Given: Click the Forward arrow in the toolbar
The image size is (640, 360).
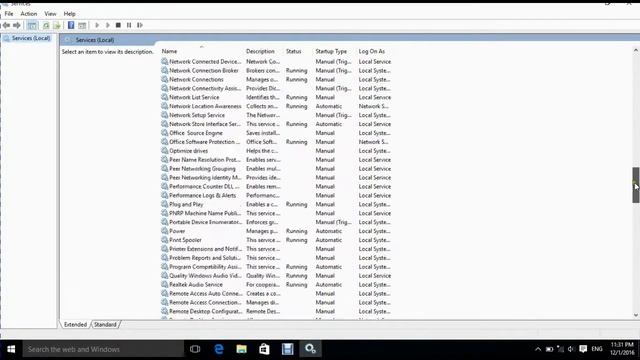Looking at the screenshot, I should [17, 25].
